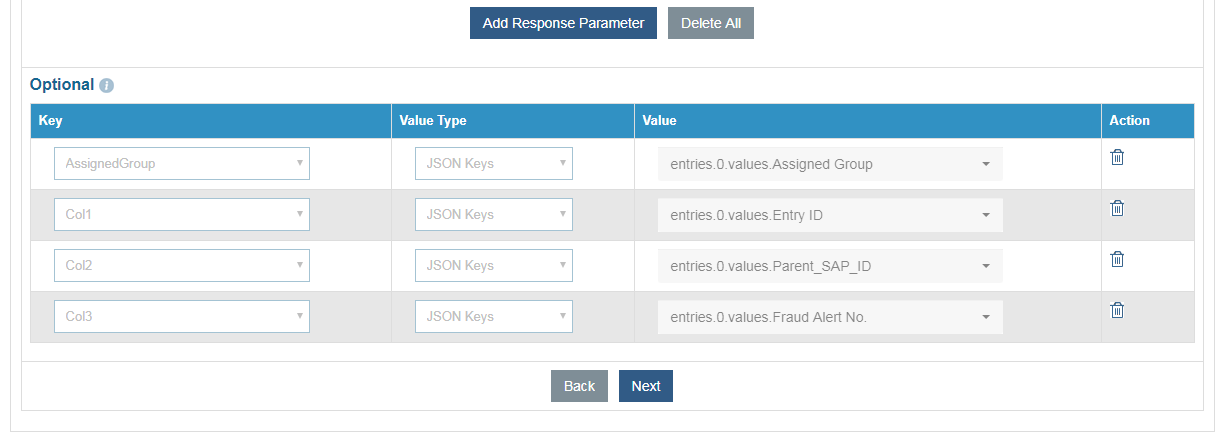Open the Col2 key dropdown

click(182, 266)
